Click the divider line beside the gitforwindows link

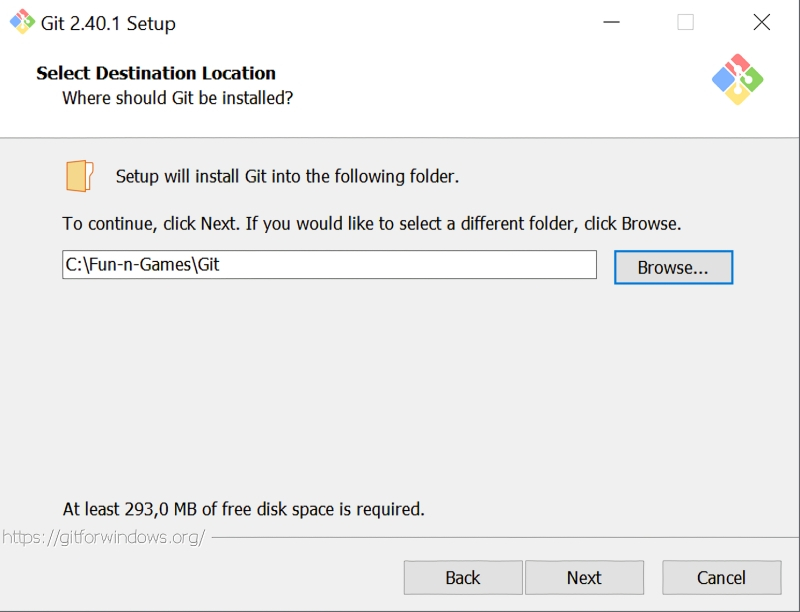[x=500, y=537]
